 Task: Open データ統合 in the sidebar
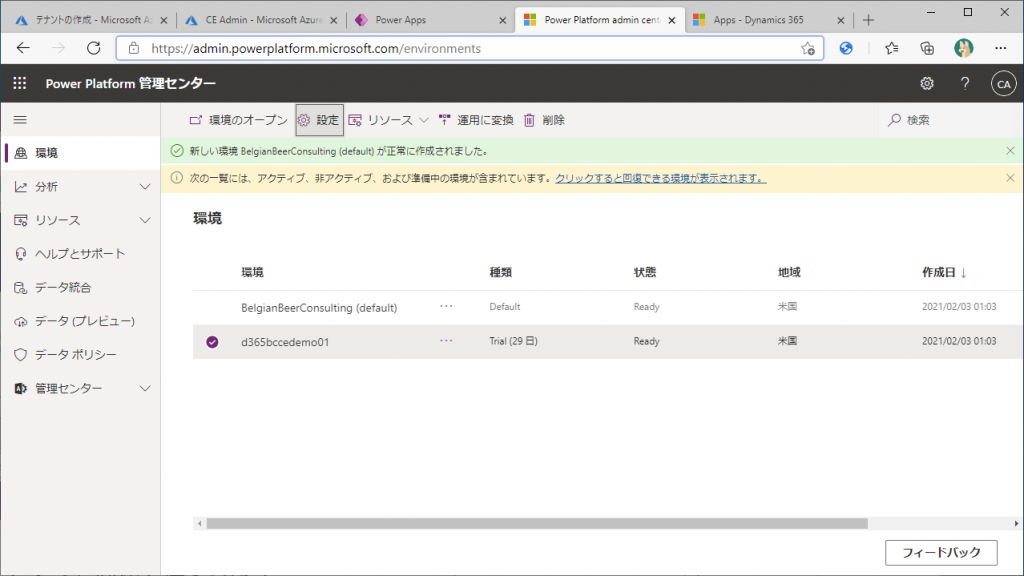point(80,287)
